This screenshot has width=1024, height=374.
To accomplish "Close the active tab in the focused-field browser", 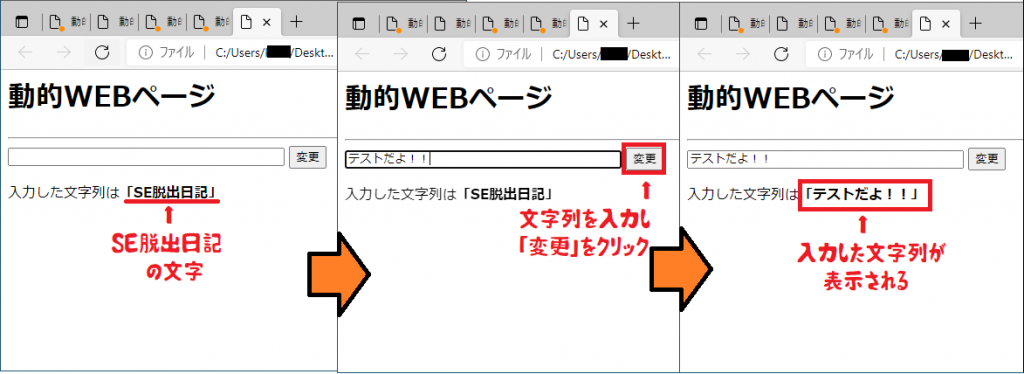I will tap(603, 24).
